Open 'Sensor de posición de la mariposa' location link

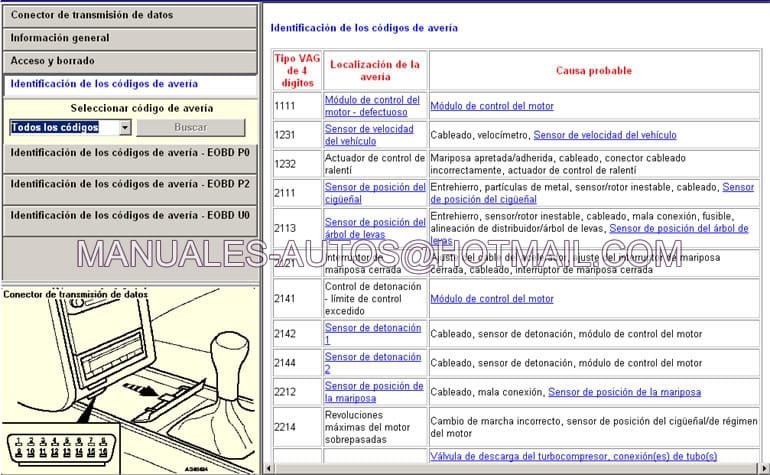[374, 392]
